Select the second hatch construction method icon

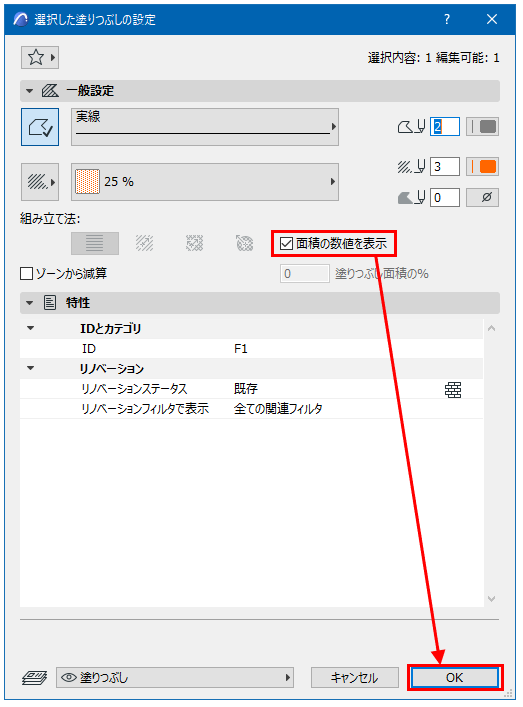point(145,243)
